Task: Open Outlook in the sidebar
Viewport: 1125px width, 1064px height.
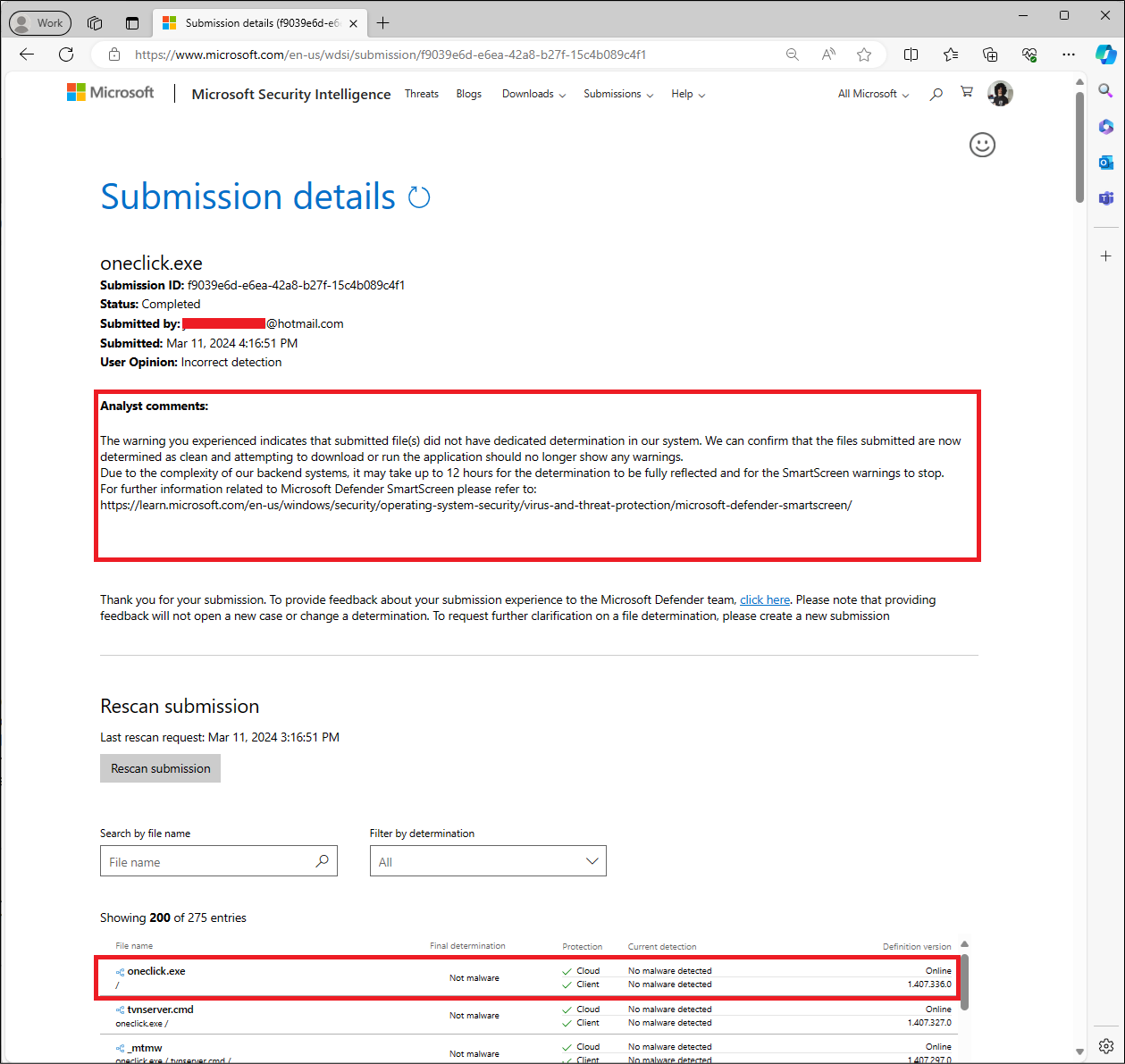Action: 1106,163
